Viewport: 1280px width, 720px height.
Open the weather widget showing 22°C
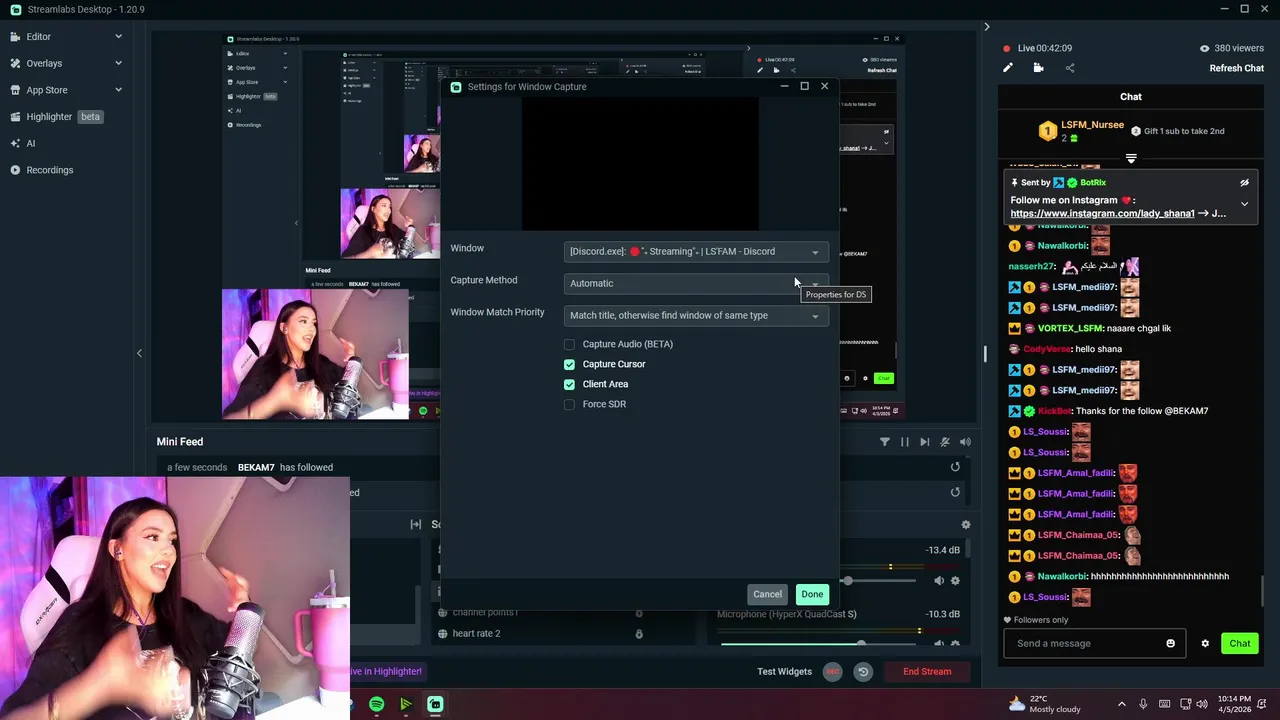coord(1044,704)
